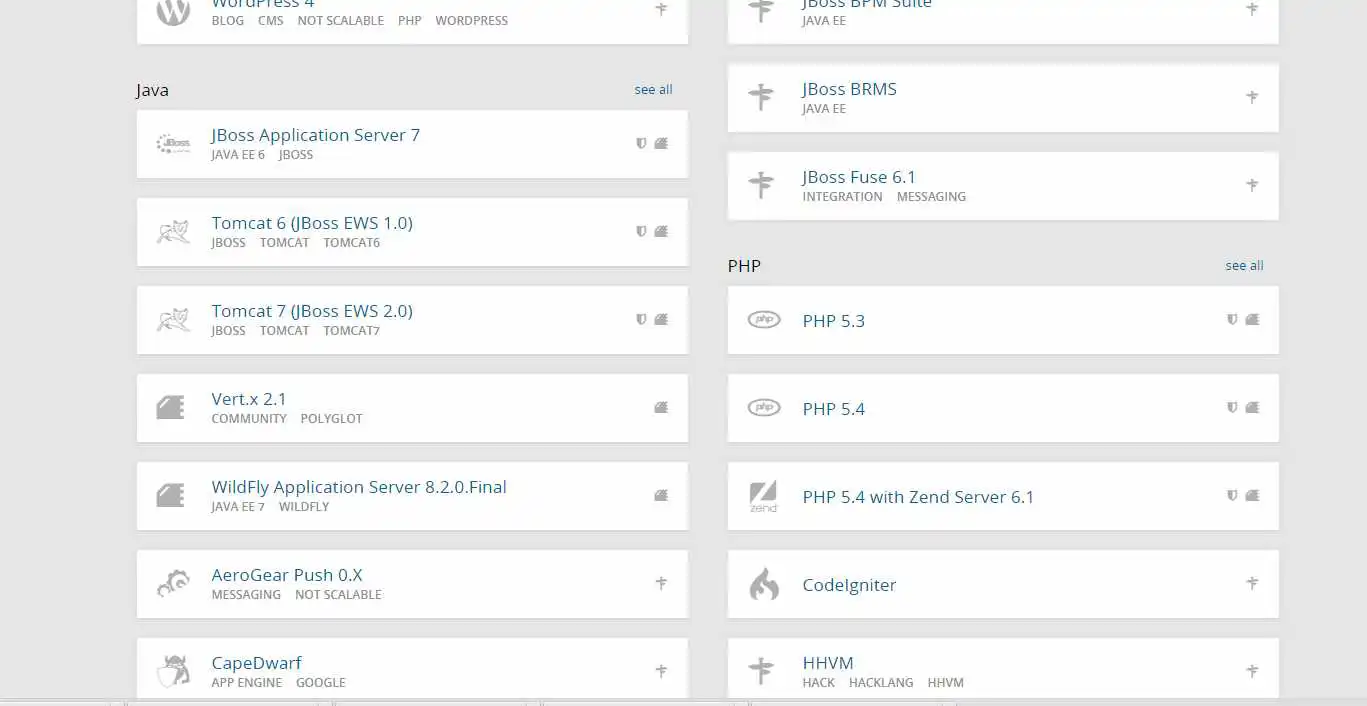Open 'see all' for the PHP section
Image resolution: width=1367 pixels, height=706 pixels.
coord(1244,266)
